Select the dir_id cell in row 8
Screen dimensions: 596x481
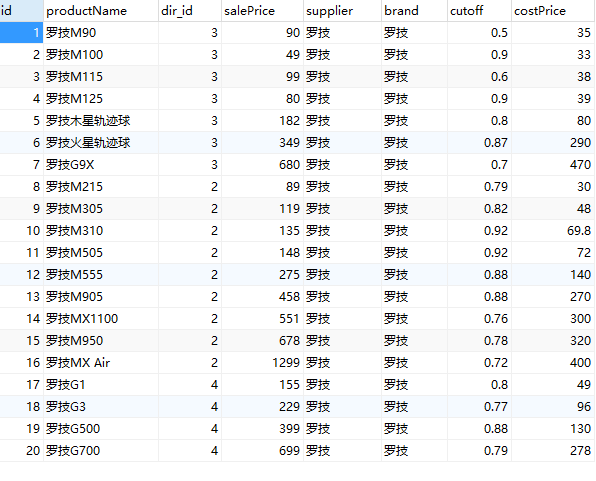[190, 187]
